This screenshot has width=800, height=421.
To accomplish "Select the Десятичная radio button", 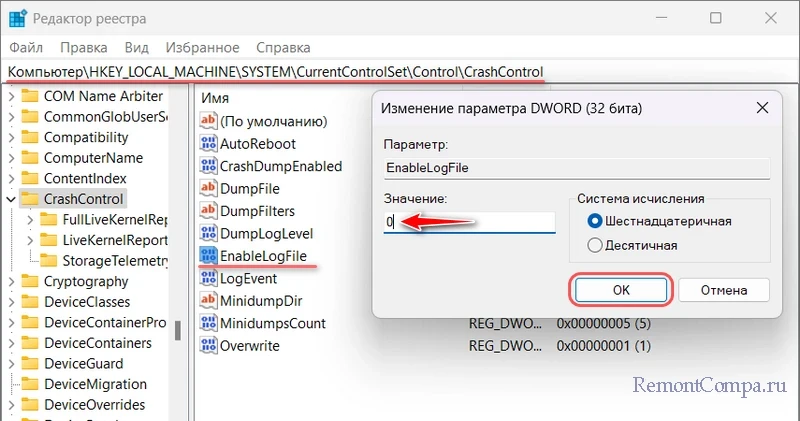I will pyautogui.click(x=596, y=245).
